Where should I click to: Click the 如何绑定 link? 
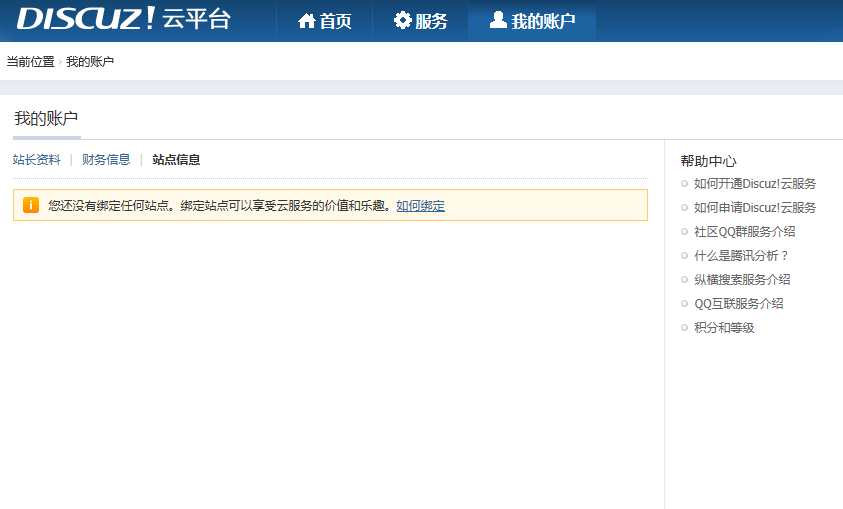point(420,205)
